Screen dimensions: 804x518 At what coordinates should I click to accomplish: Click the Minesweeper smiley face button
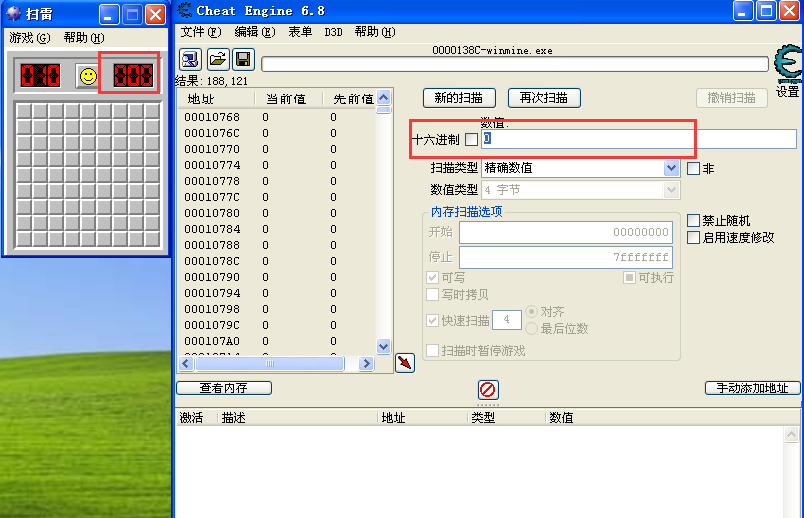click(x=88, y=76)
